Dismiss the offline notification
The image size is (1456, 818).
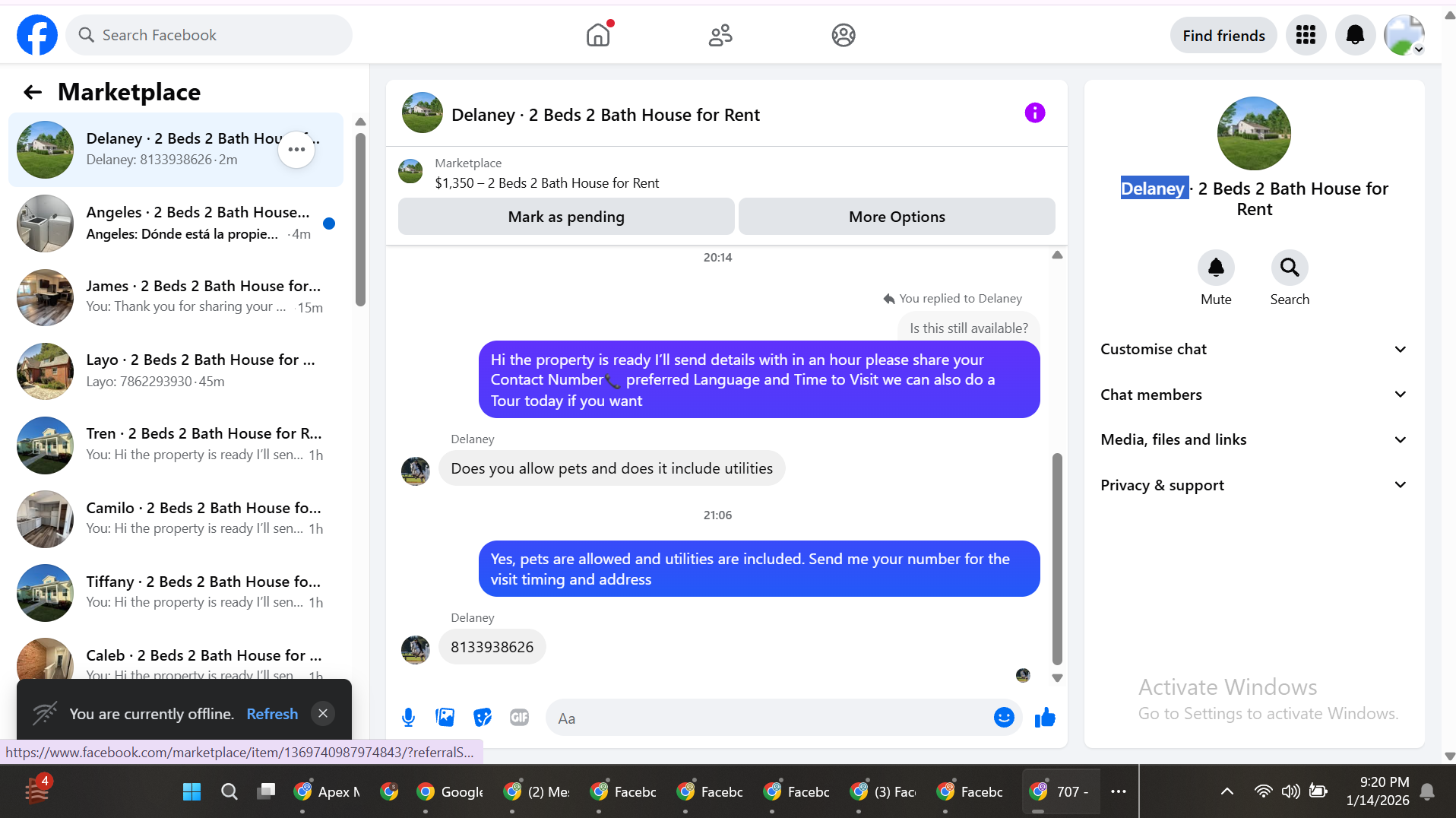(x=323, y=713)
